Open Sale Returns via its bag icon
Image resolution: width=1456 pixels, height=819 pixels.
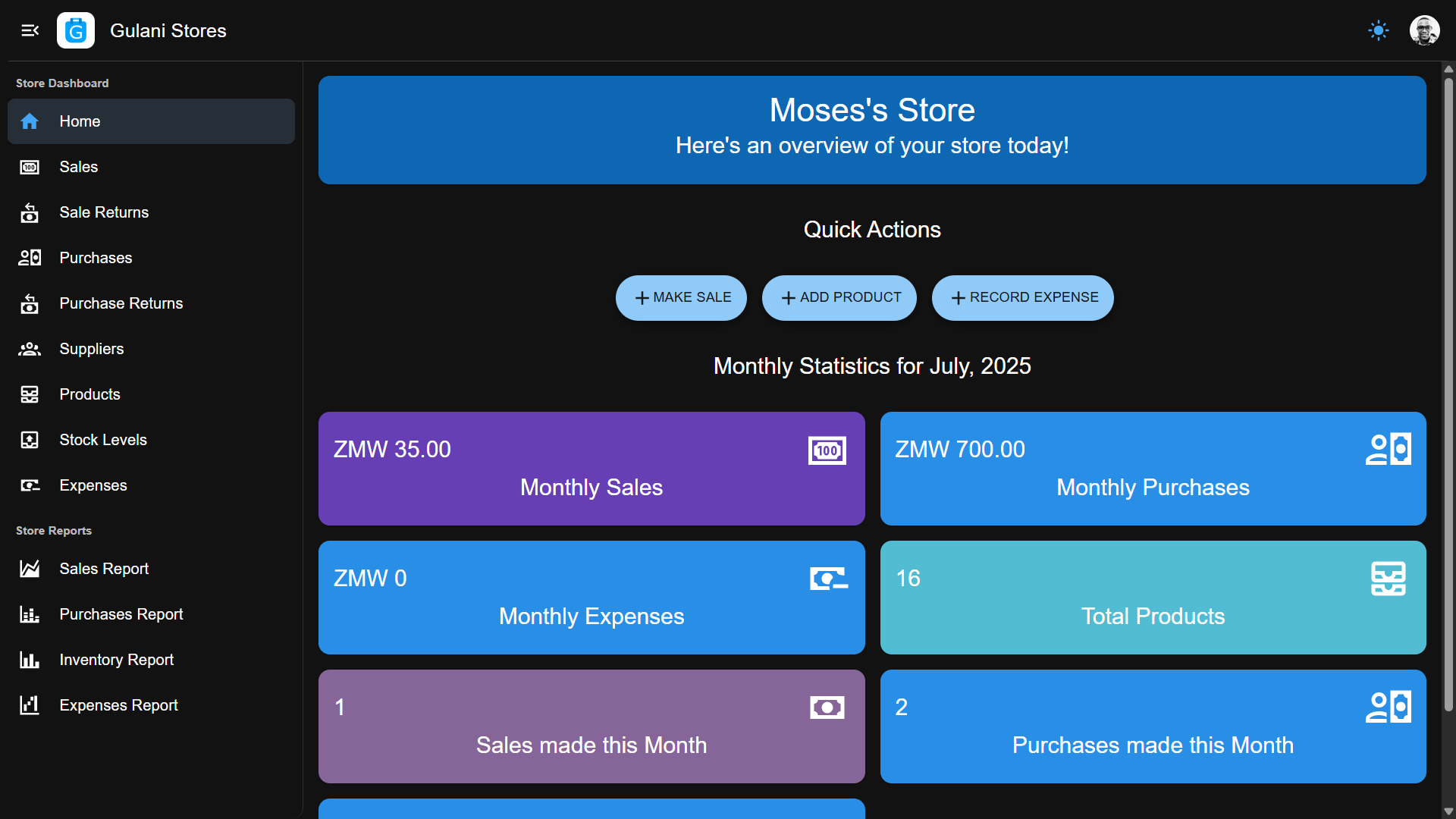(x=30, y=212)
